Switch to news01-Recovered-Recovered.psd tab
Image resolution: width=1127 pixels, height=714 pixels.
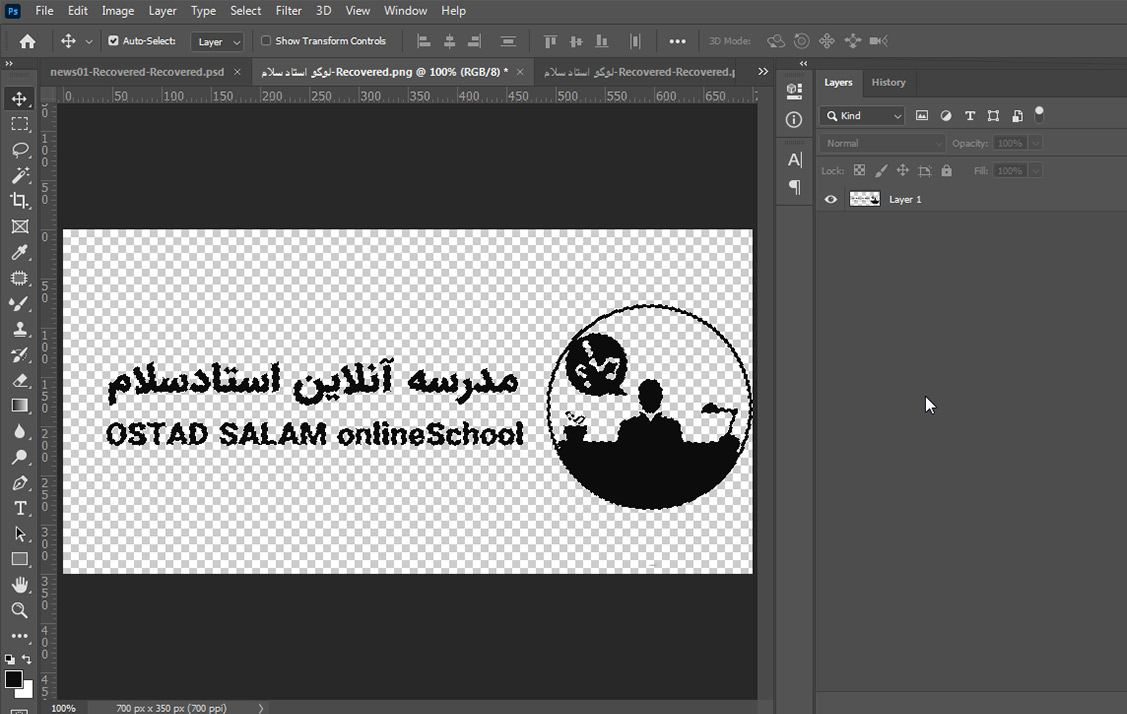137,72
